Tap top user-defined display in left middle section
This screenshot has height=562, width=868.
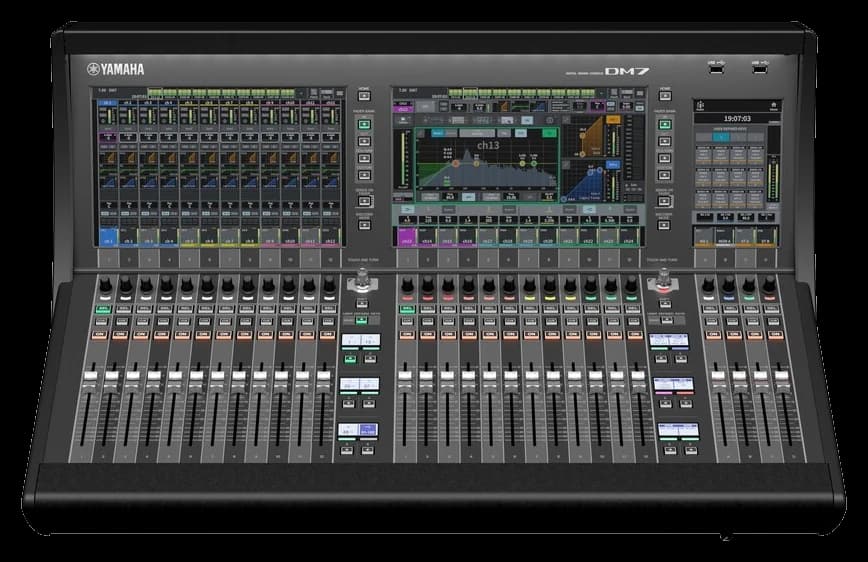361,341
